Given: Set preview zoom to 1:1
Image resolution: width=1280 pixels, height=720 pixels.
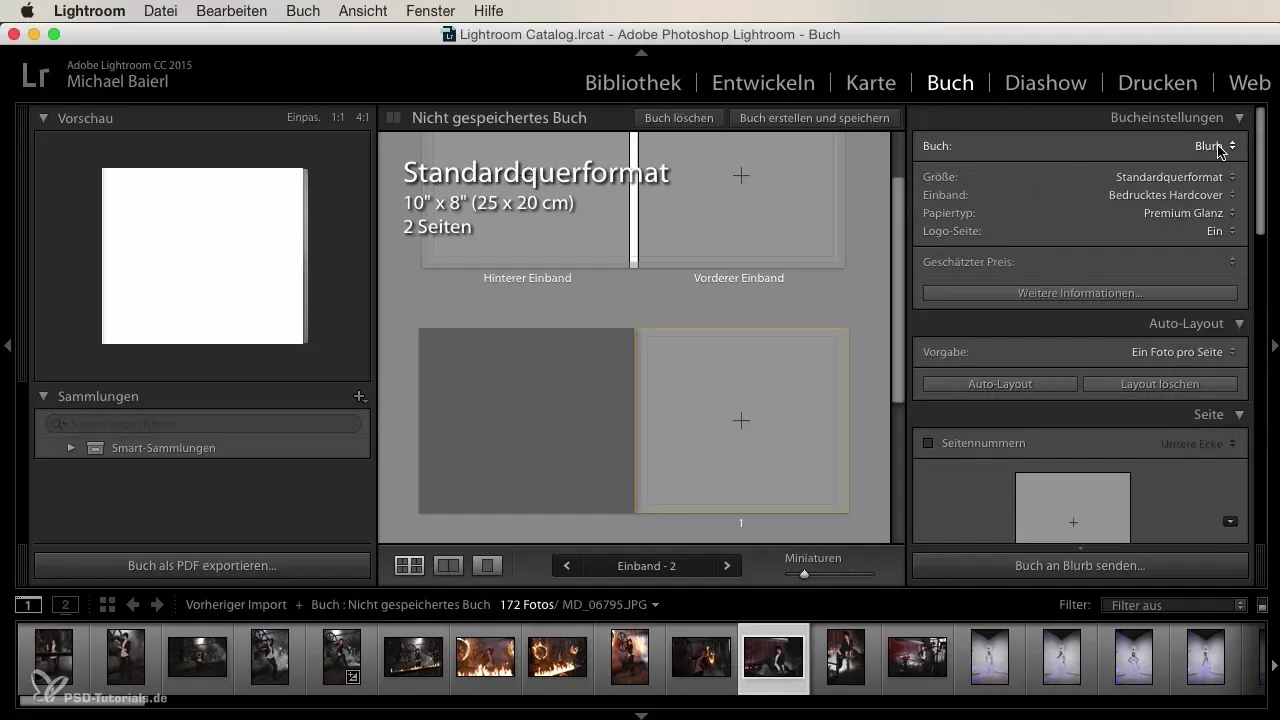Looking at the screenshot, I should point(338,117).
